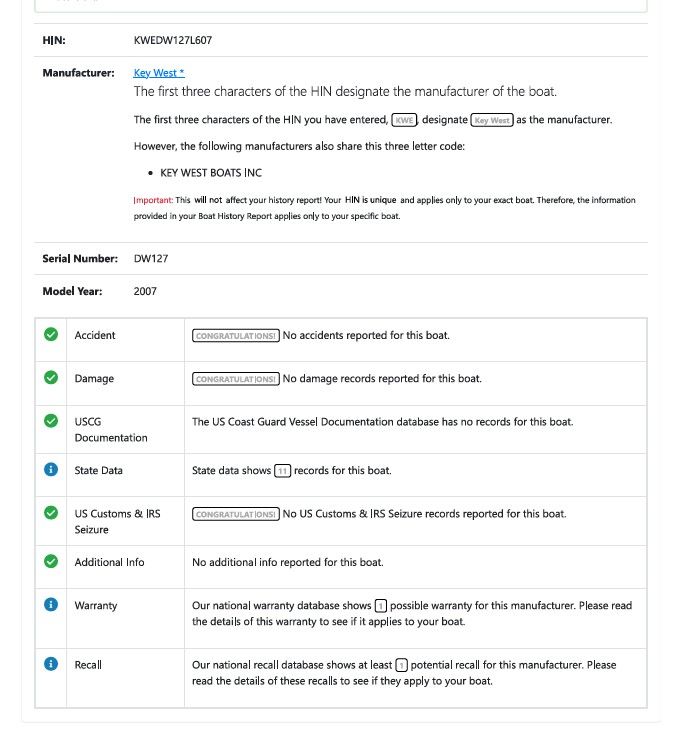This screenshot has height=747, width=680.
Task: Click the CONGRATULATIONS badge in Damage row
Action: click(236, 379)
